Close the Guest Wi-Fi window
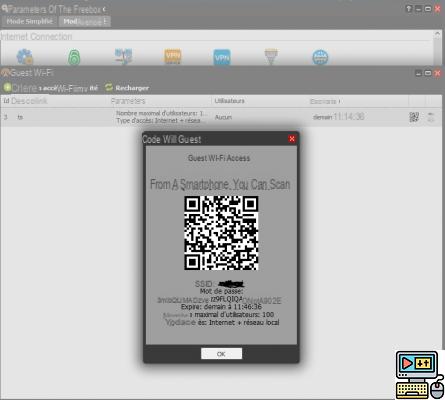 pos(438,73)
